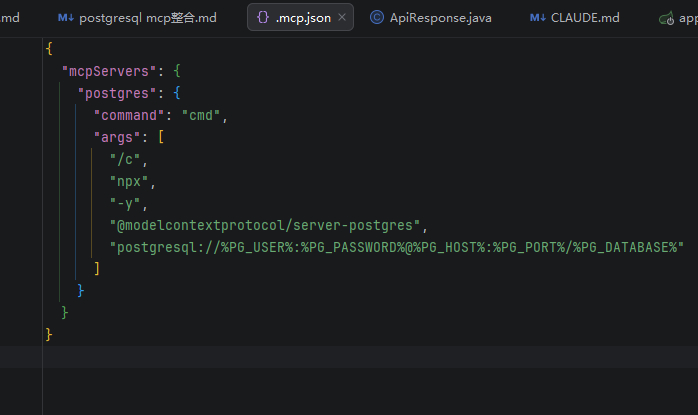
Task: Place cursor on the "mcpServers" key
Action: tap(101, 72)
